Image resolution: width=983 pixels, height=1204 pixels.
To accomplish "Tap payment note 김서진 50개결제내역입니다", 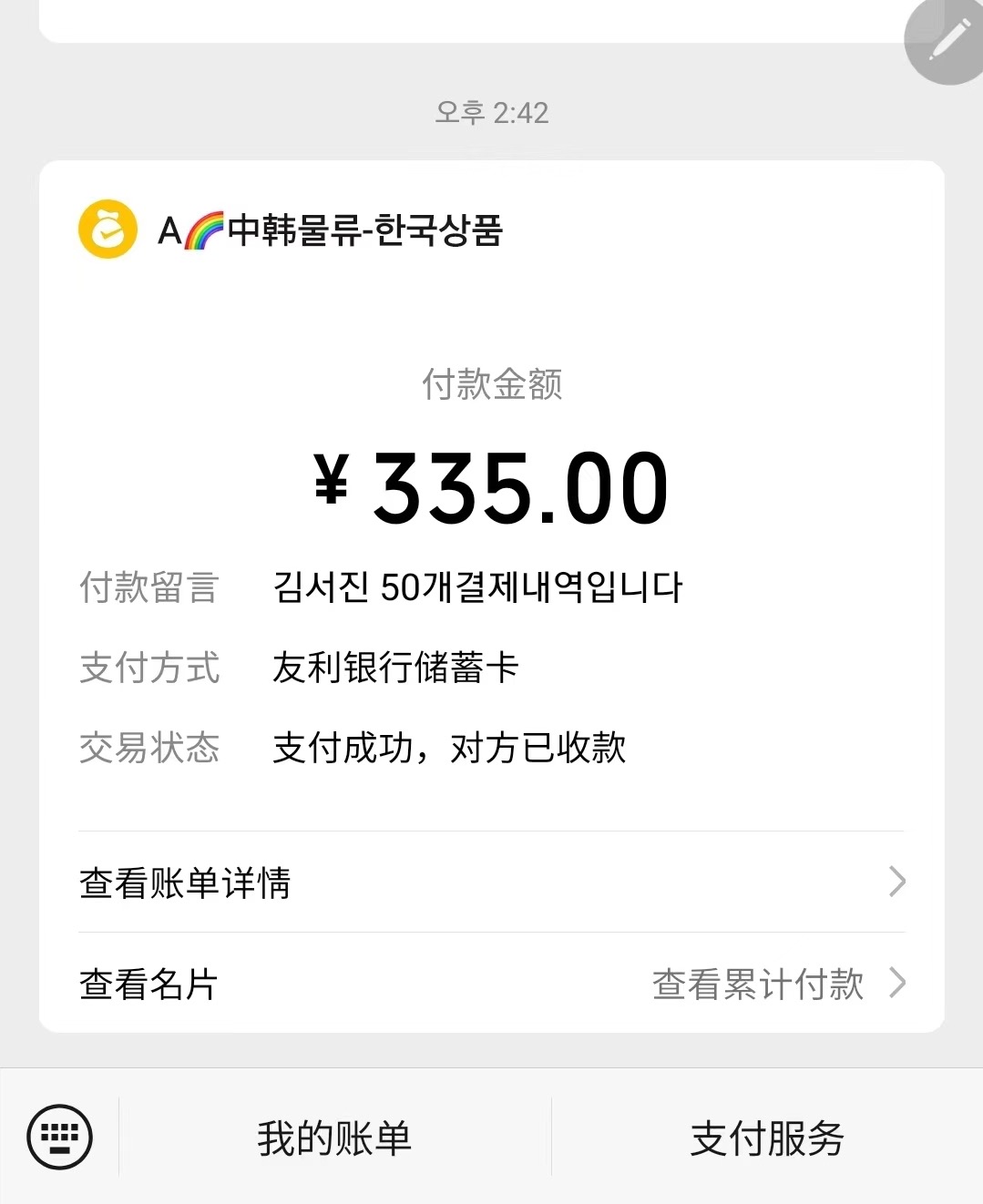I will 477,587.
